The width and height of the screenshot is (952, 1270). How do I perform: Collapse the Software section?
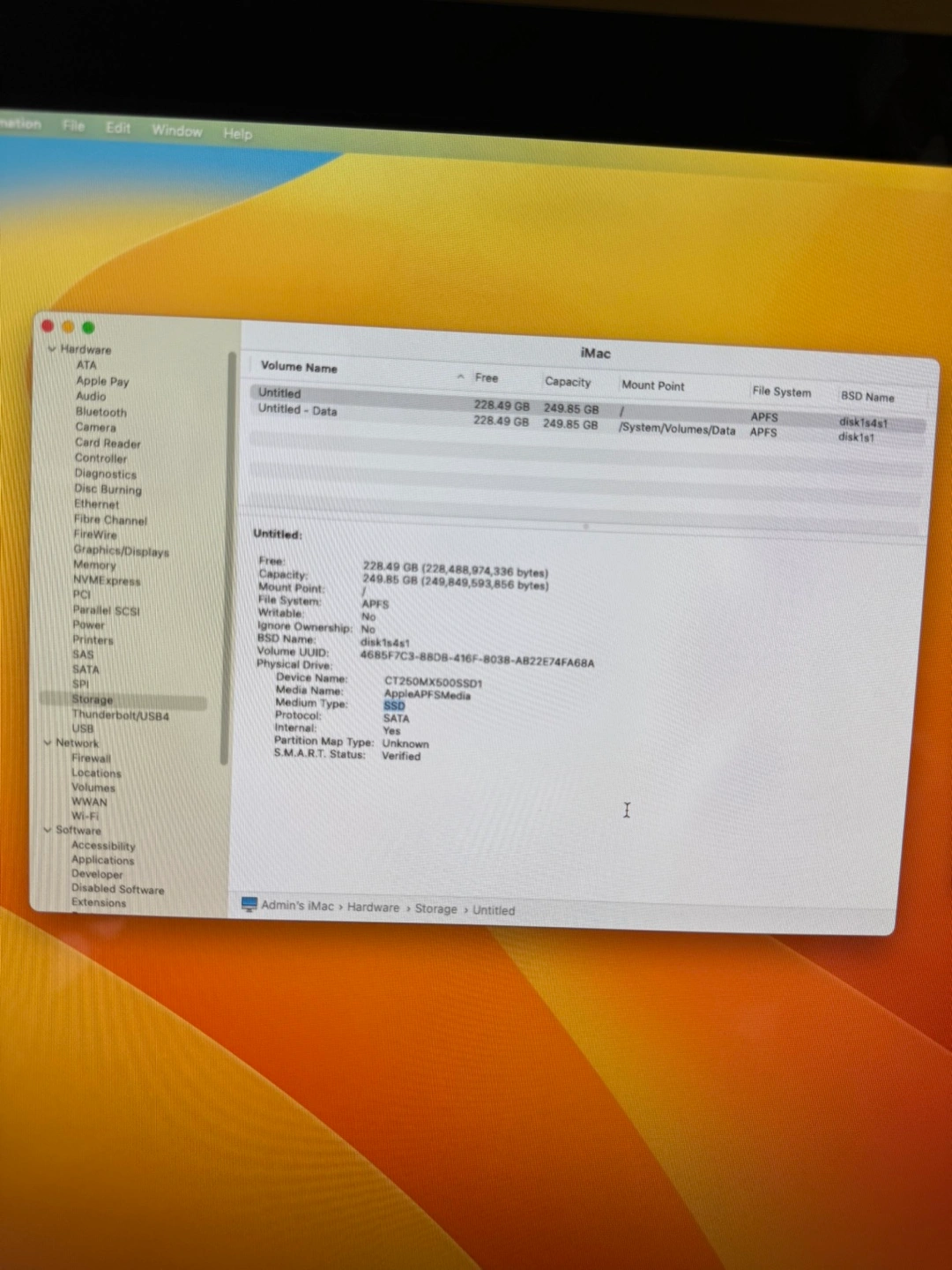[48, 830]
